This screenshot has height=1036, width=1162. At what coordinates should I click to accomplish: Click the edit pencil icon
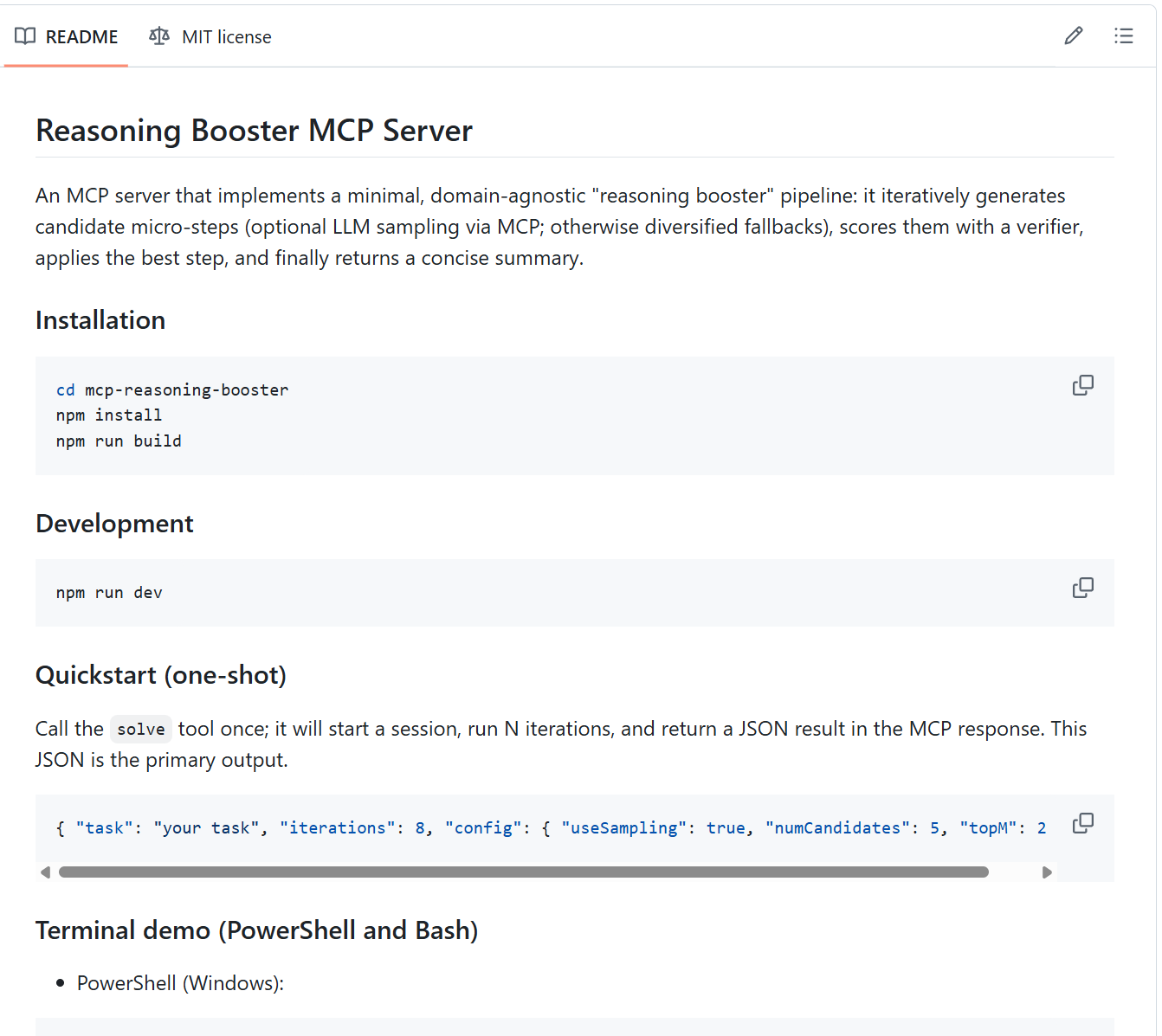click(1074, 35)
